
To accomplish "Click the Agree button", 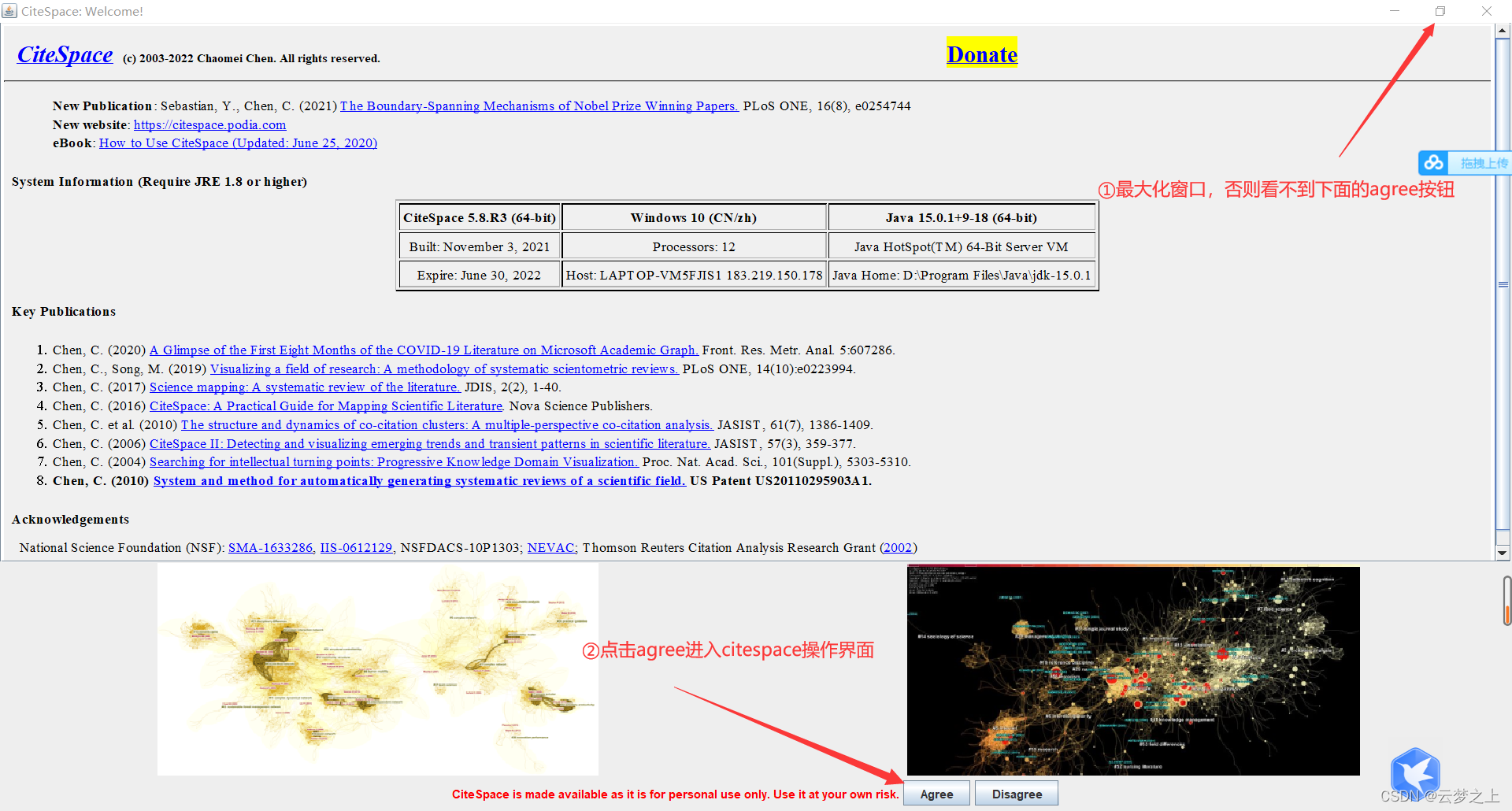I will 936,794.
